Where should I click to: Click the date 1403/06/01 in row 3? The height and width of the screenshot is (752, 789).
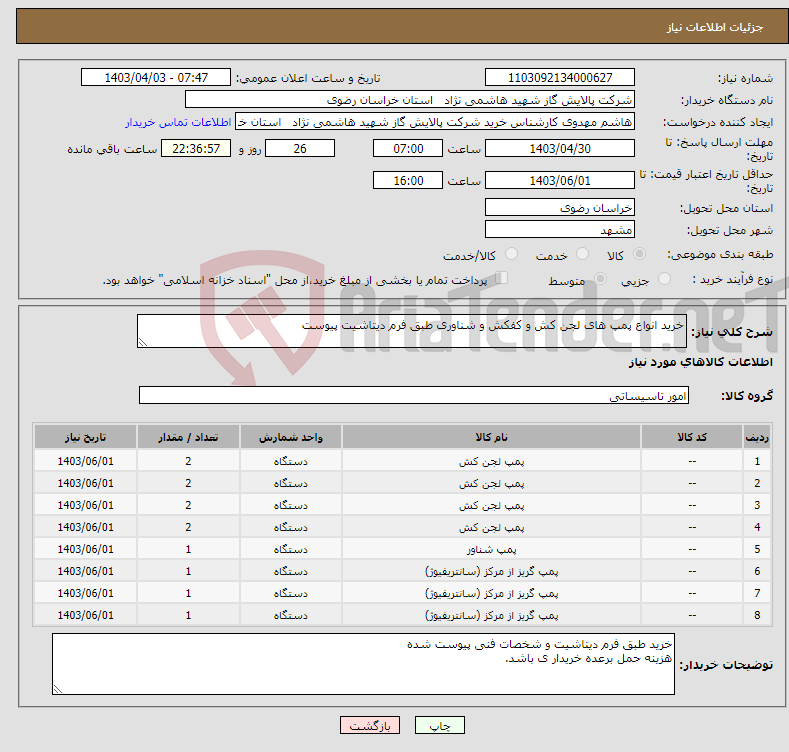tap(86, 505)
